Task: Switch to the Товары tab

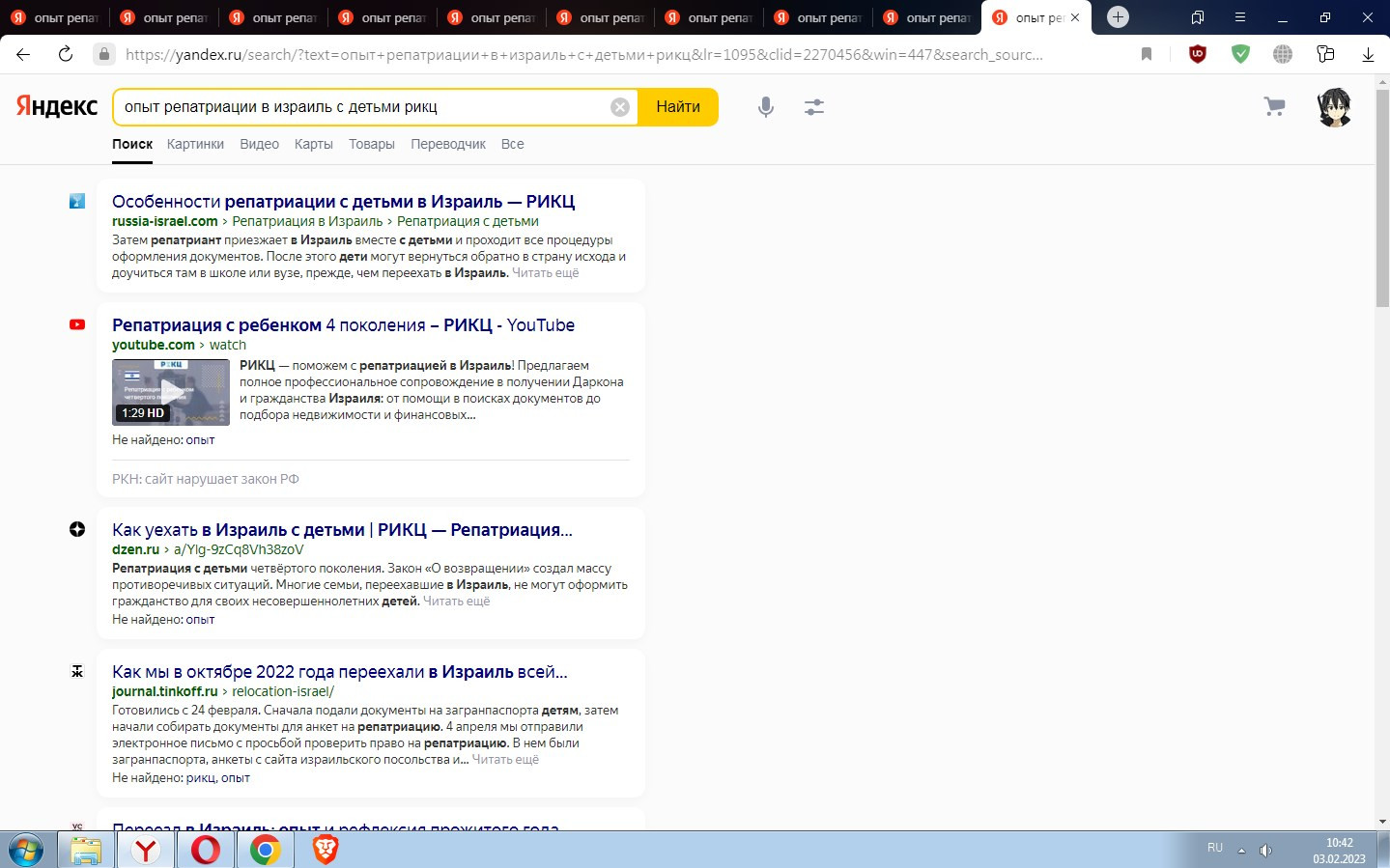Action: 372,144
